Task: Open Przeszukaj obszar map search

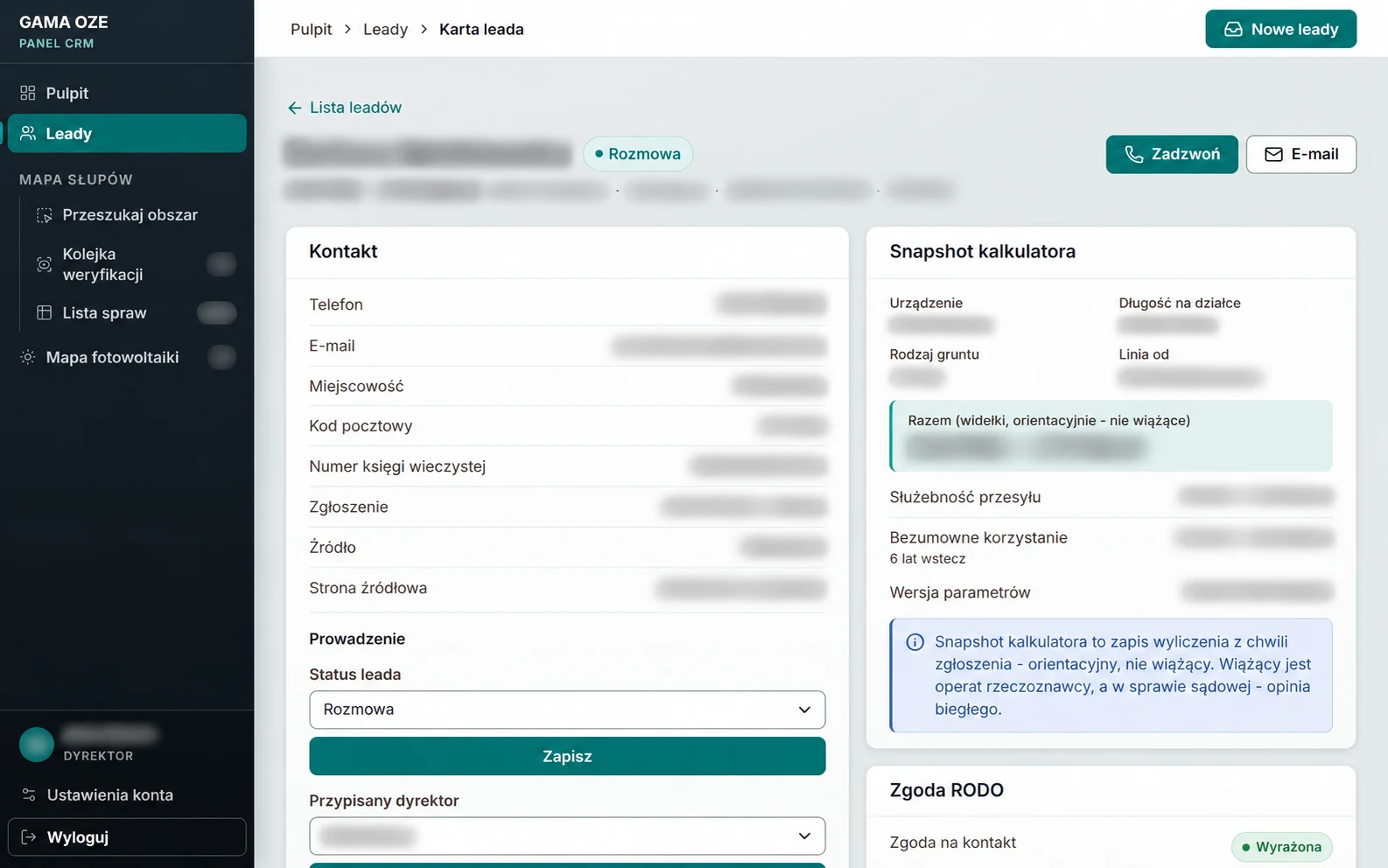Action: click(x=130, y=214)
